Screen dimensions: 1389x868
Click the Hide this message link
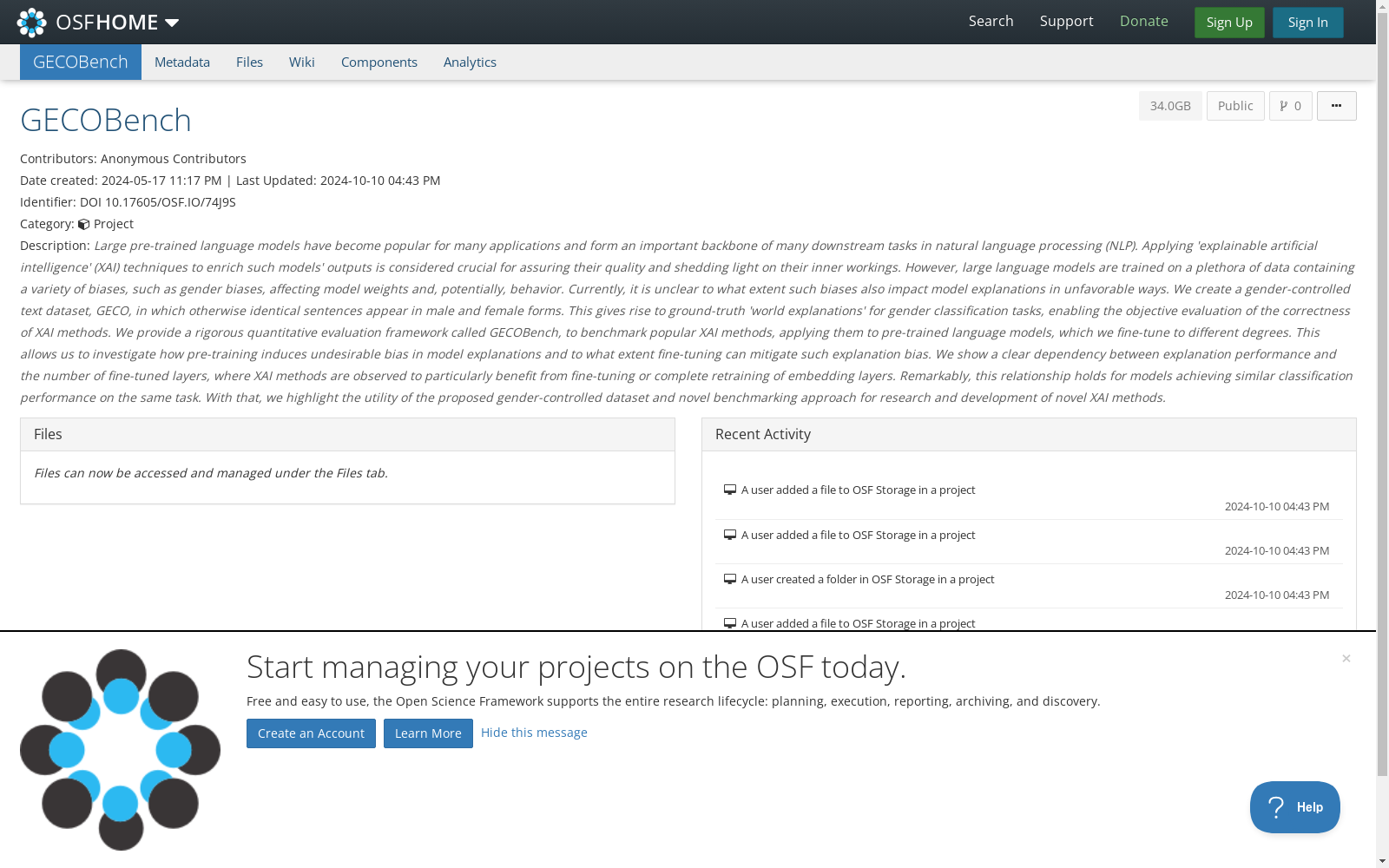(534, 733)
